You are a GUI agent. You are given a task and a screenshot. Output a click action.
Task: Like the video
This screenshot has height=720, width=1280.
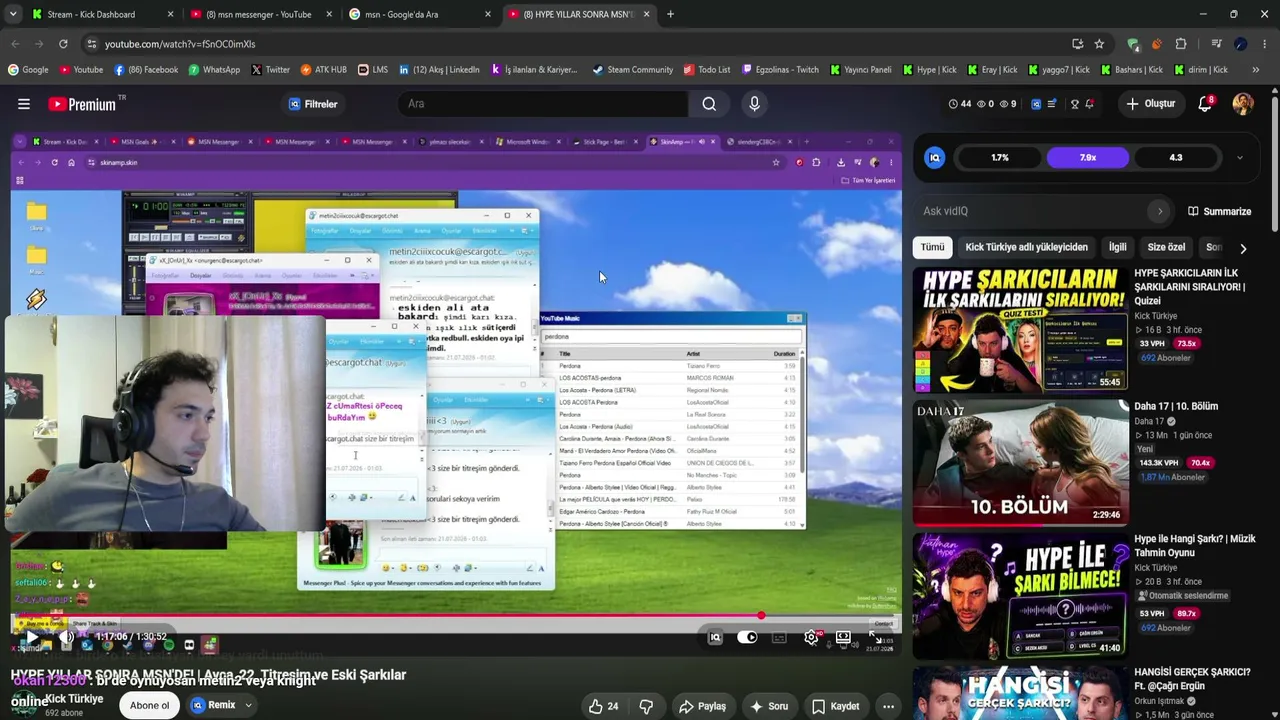point(603,706)
